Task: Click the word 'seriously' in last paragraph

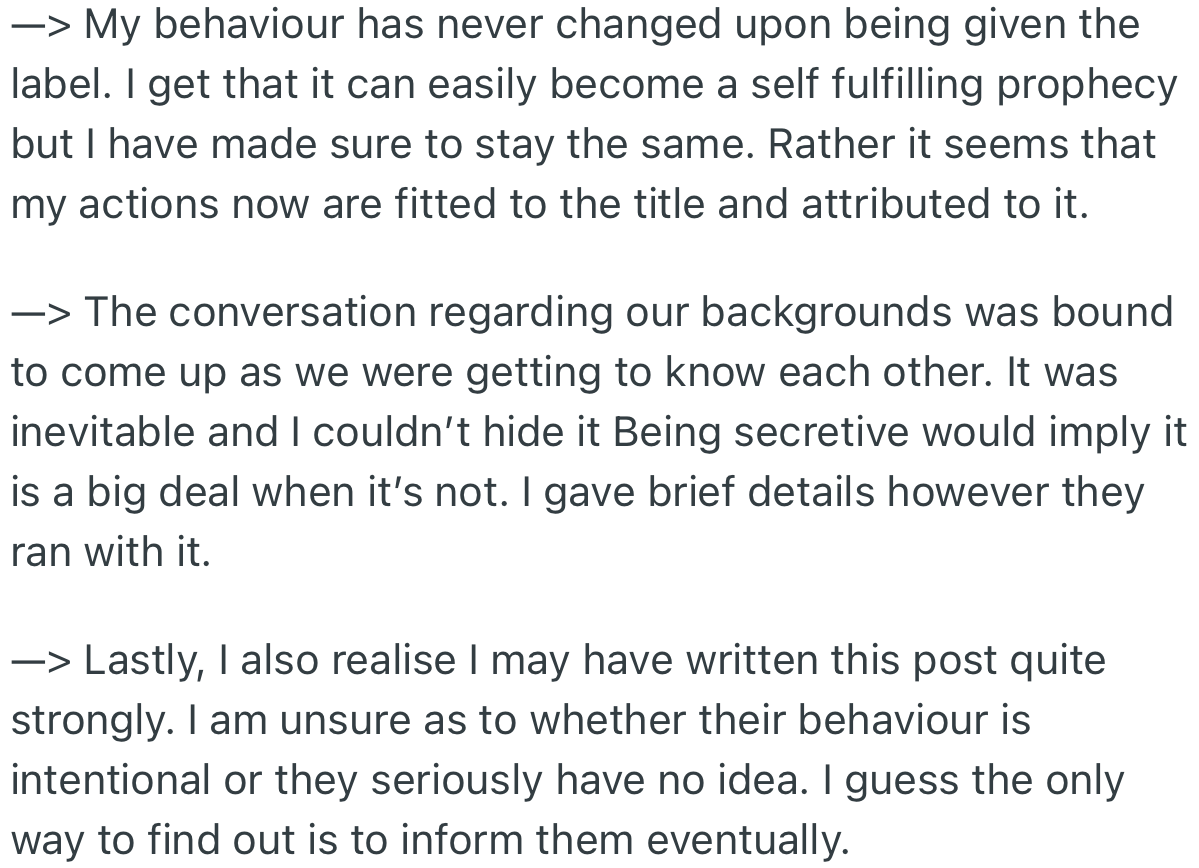Action: pos(457,781)
